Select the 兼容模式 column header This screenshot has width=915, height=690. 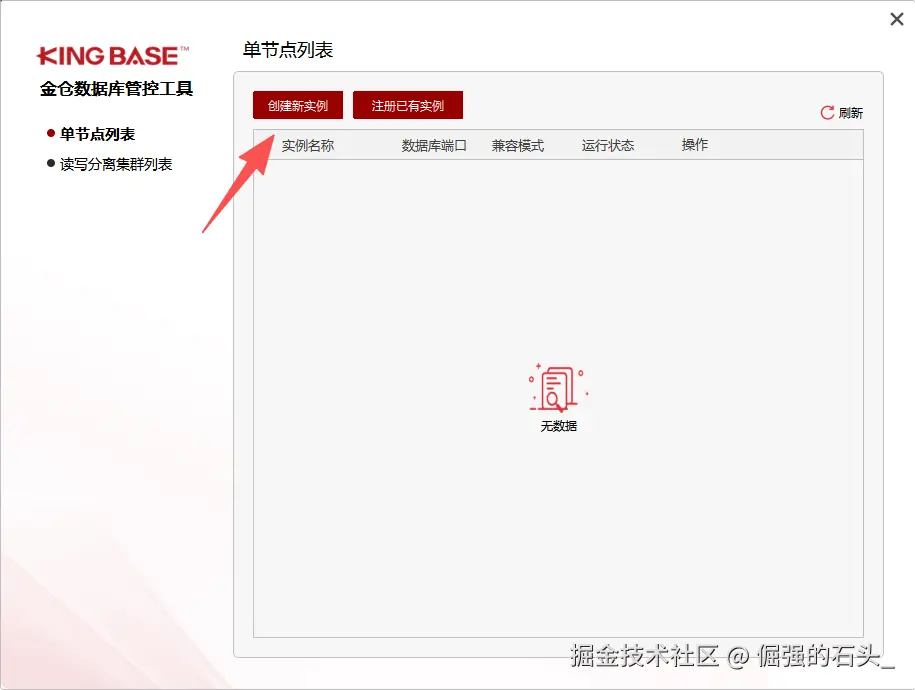click(x=517, y=144)
